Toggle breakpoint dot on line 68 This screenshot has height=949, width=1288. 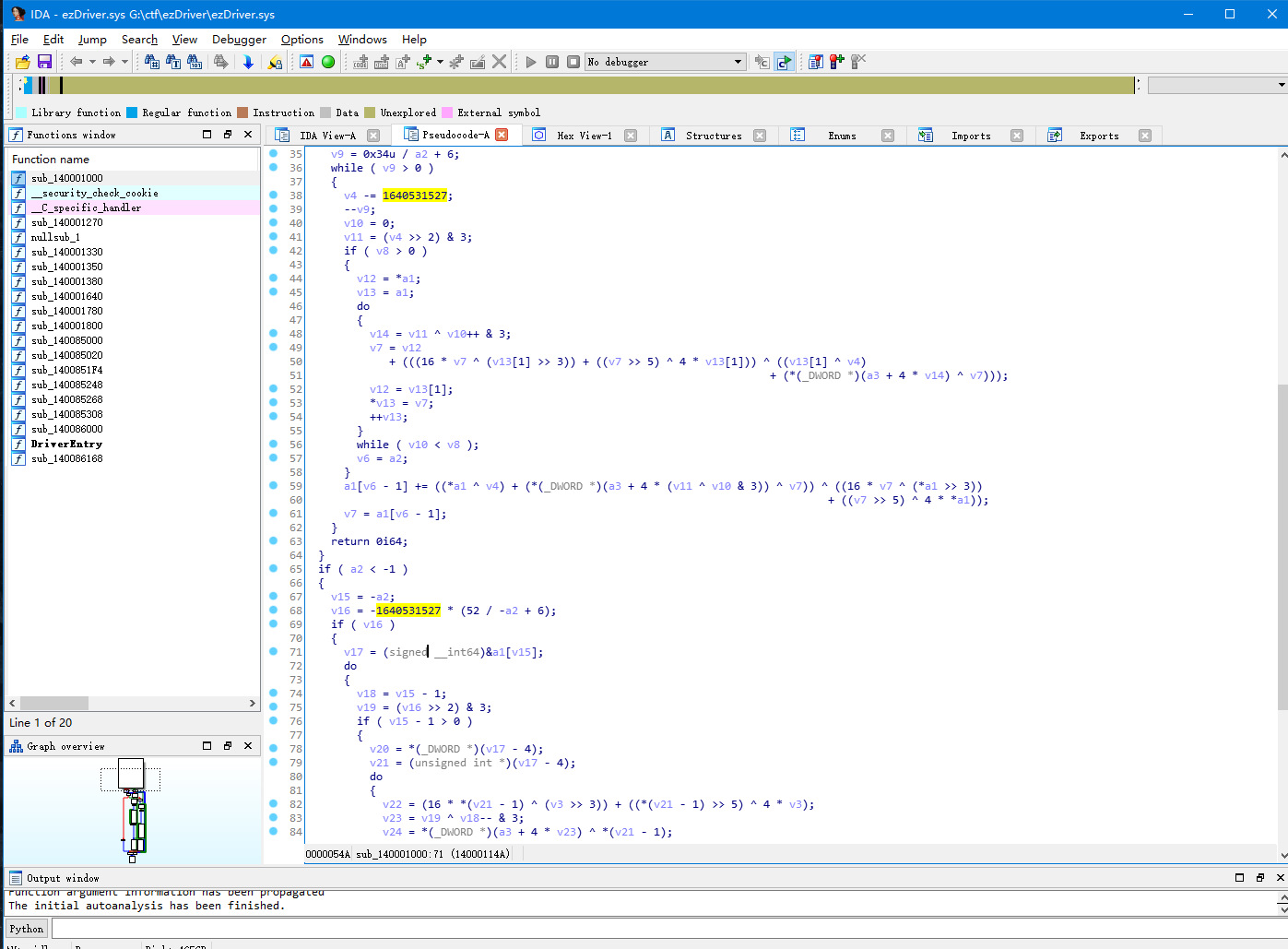click(x=274, y=611)
